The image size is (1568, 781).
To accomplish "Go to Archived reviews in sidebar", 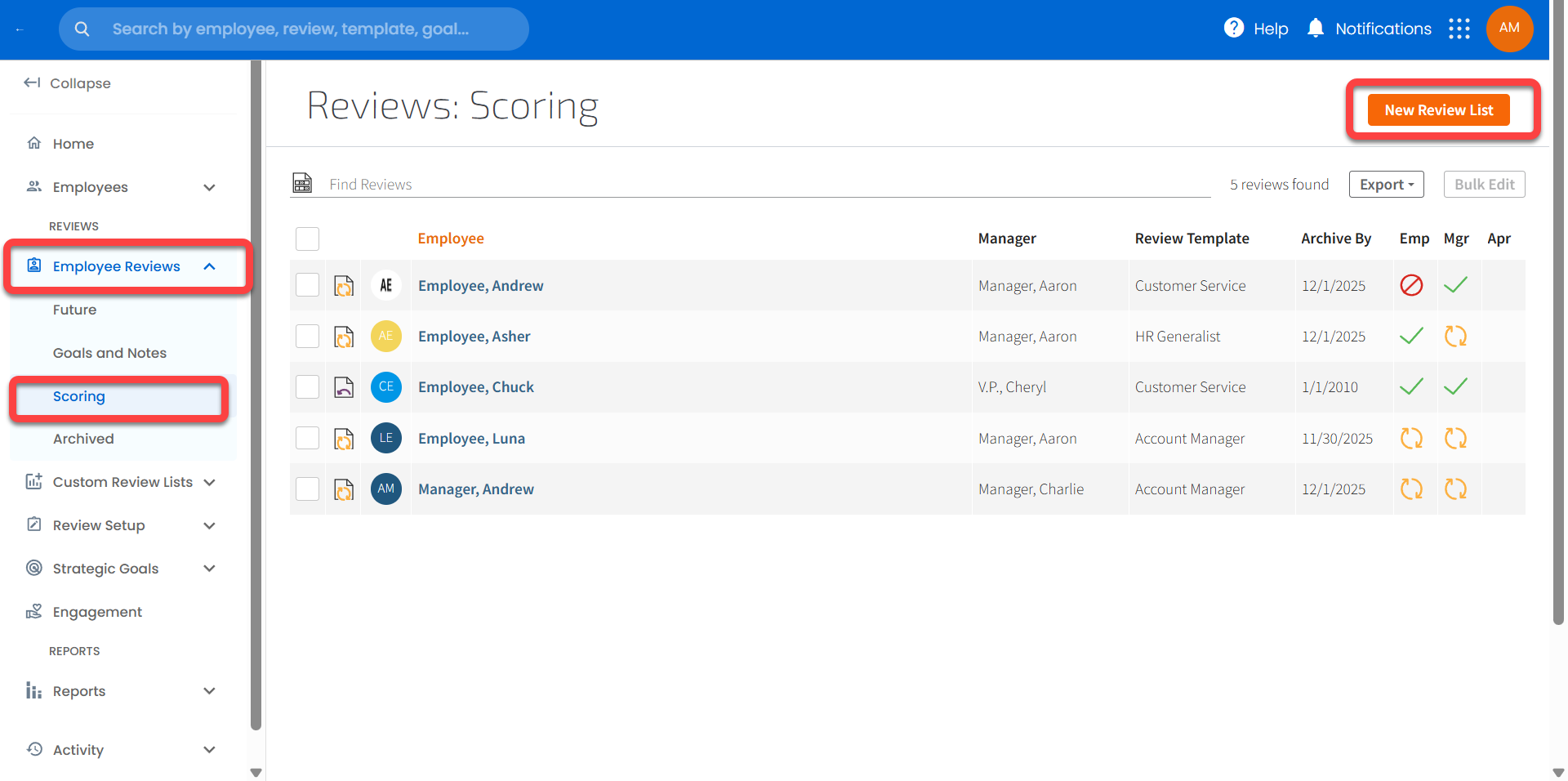I will coord(83,439).
